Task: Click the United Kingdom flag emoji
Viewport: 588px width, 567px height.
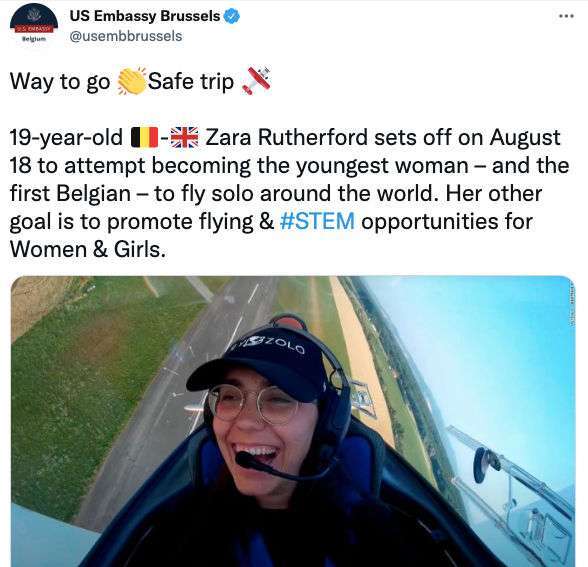Action: pyautogui.click(x=184, y=137)
